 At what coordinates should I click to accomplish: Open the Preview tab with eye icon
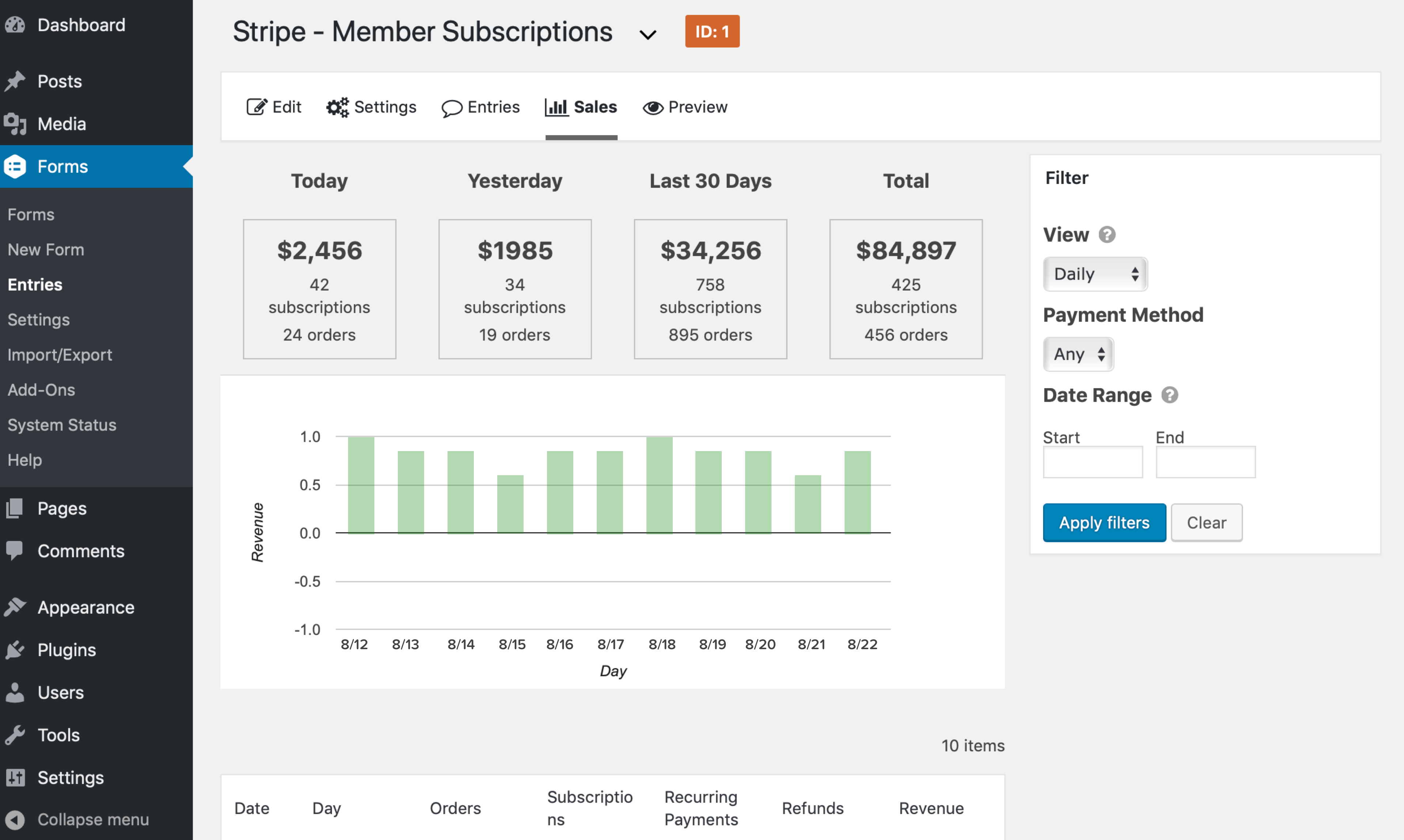pyautogui.click(x=685, y=107)
